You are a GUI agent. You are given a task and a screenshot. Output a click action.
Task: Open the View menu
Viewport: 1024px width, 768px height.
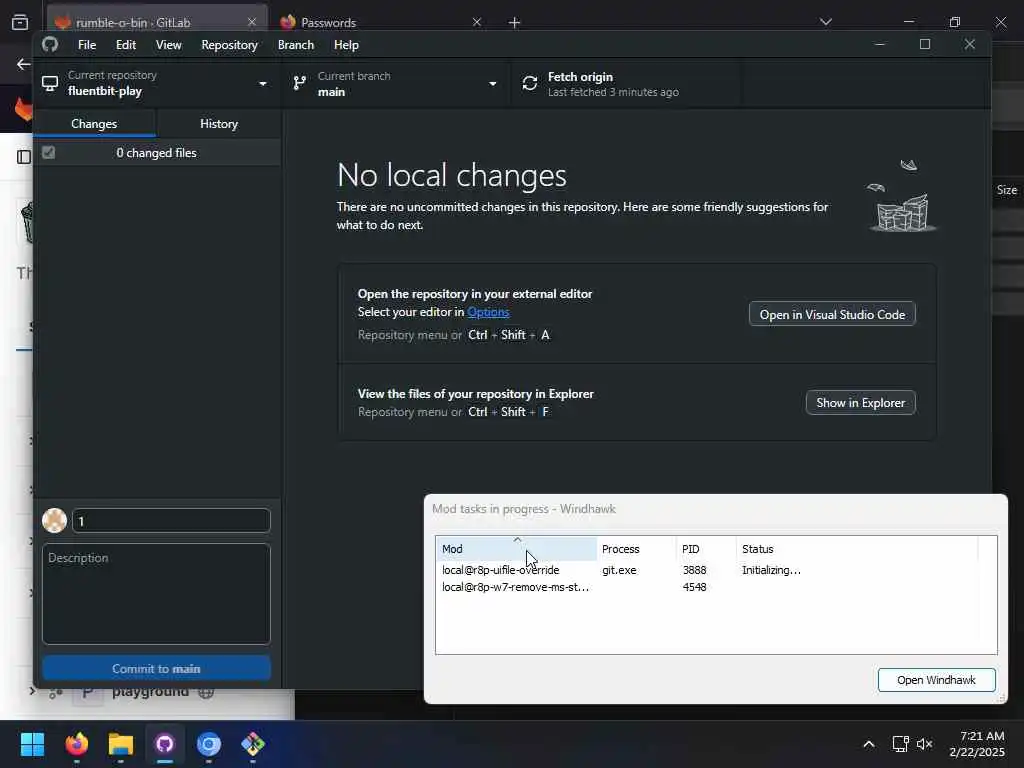(x=168, y=45)
